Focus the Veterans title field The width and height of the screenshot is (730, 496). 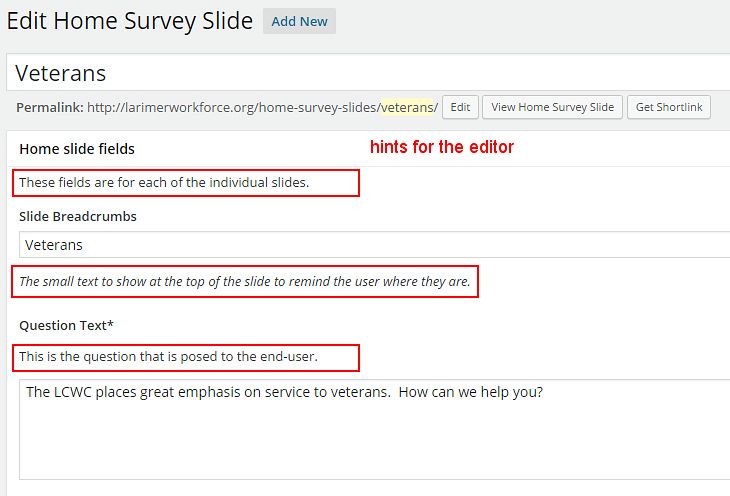tap(368, 73)
